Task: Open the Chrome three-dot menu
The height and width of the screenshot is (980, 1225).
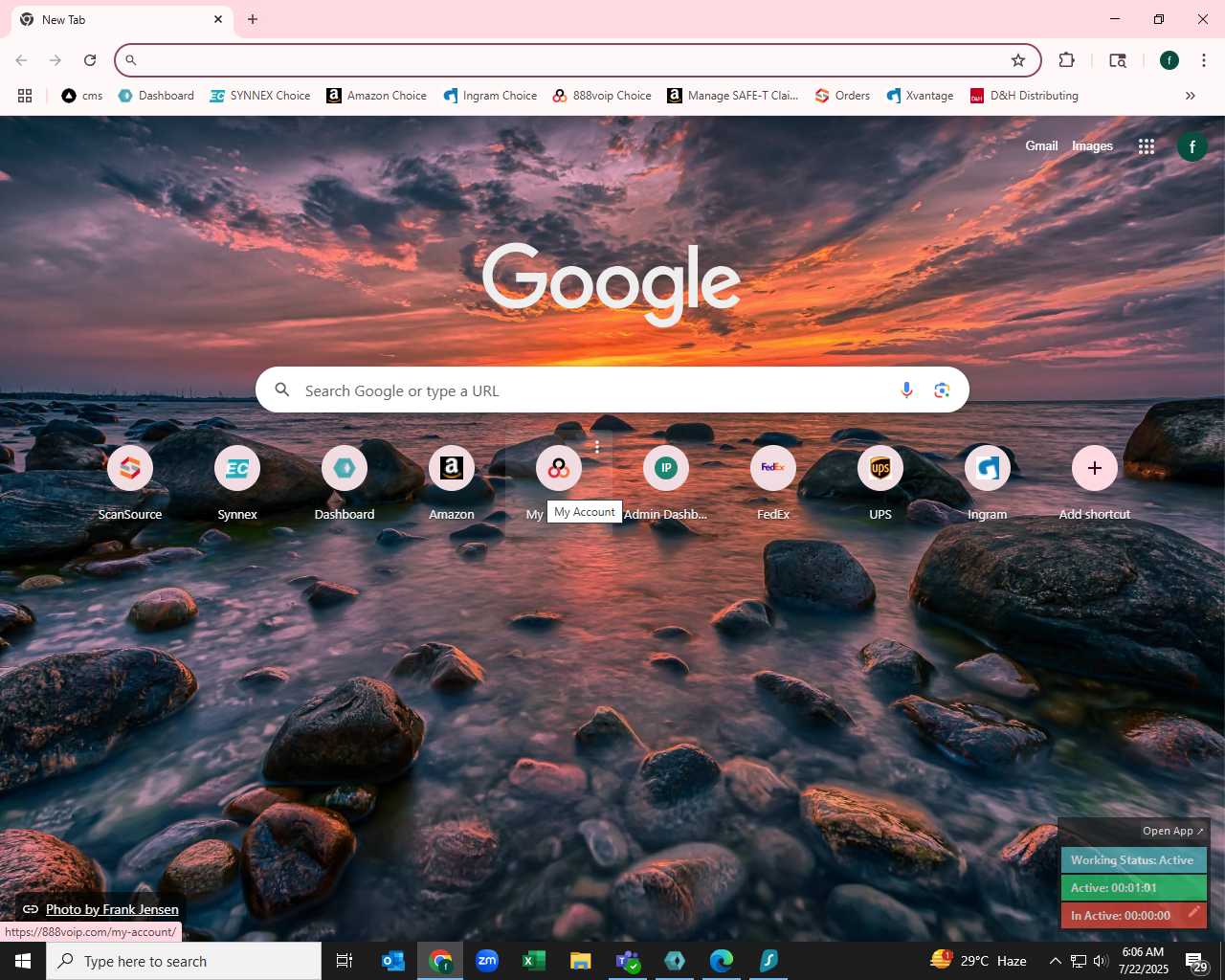Action: 1203,60
